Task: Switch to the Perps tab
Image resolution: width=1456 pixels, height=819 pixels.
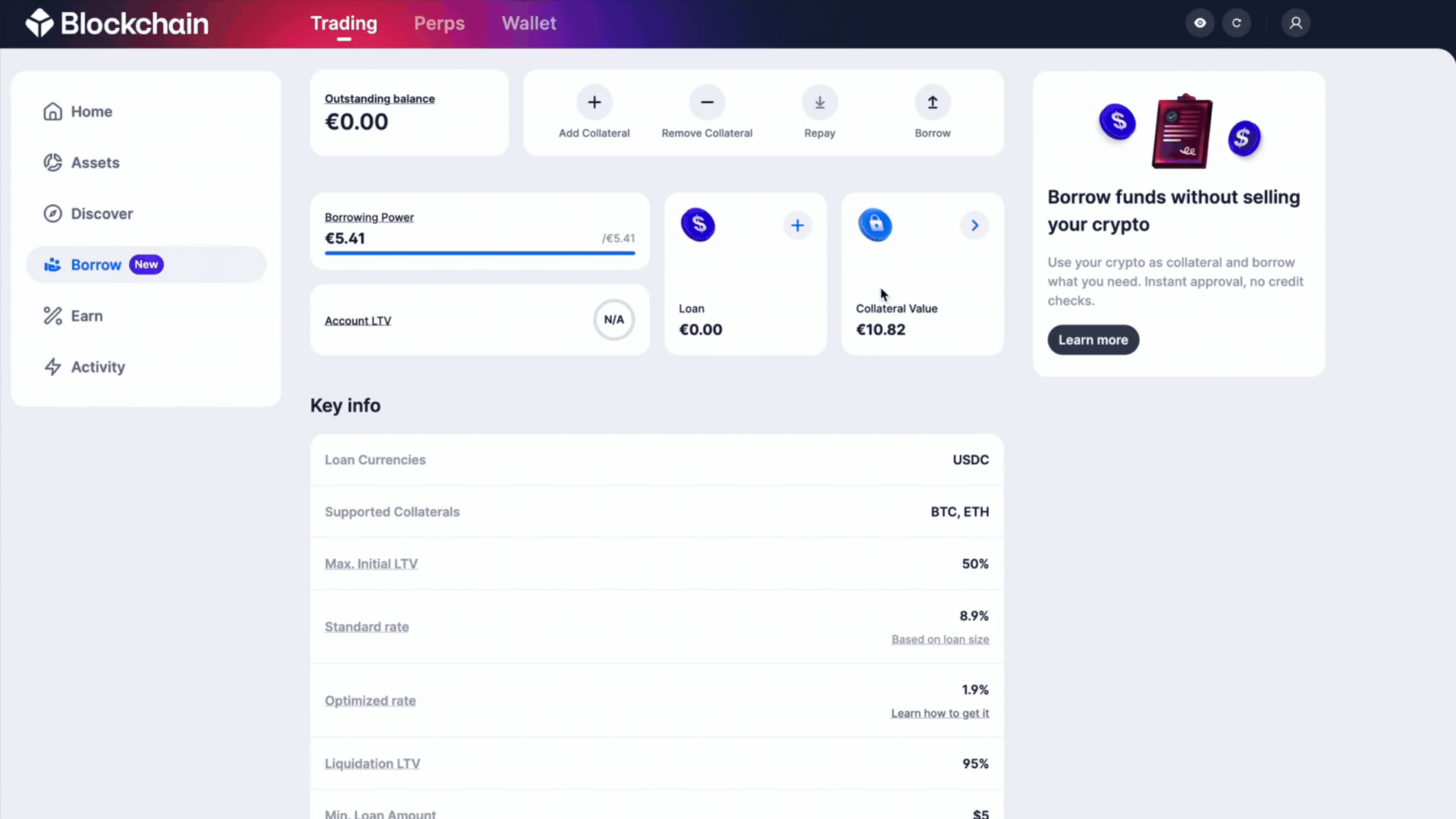Action: (x=439, y=24)
